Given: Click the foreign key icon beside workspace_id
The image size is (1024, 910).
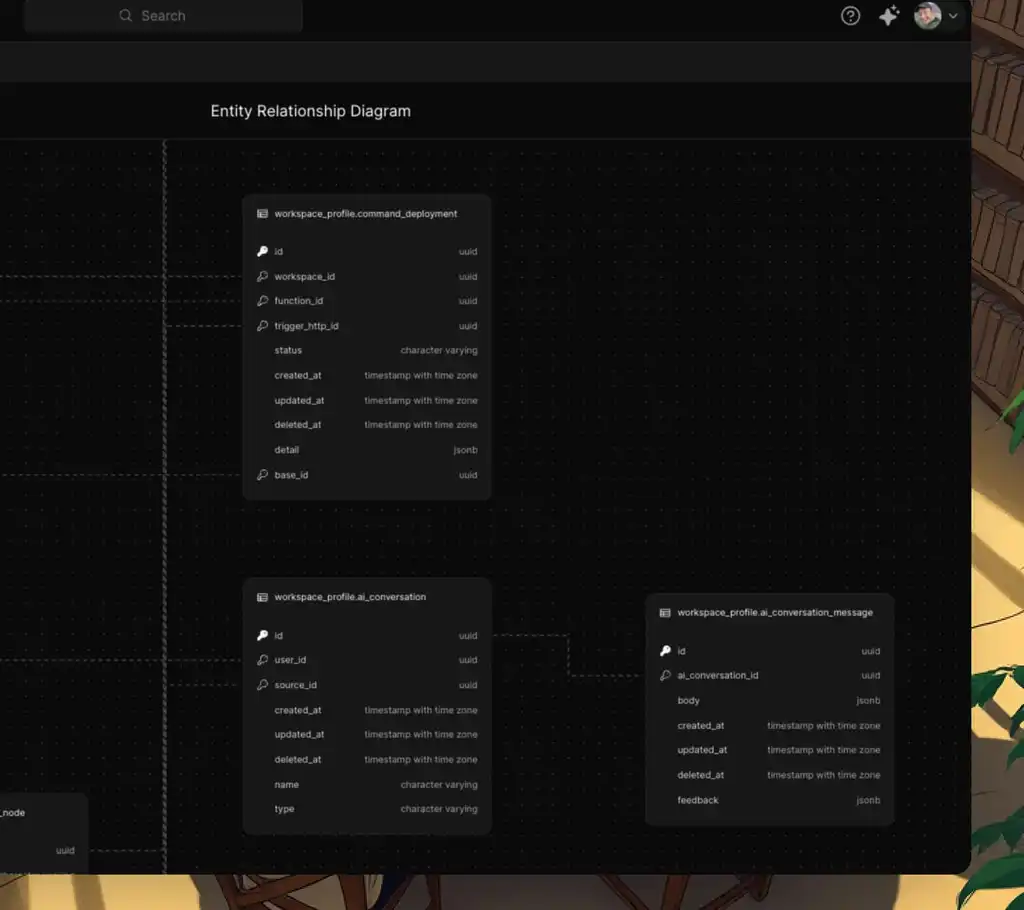Looking at the screenshot, I should click(262, 277).
